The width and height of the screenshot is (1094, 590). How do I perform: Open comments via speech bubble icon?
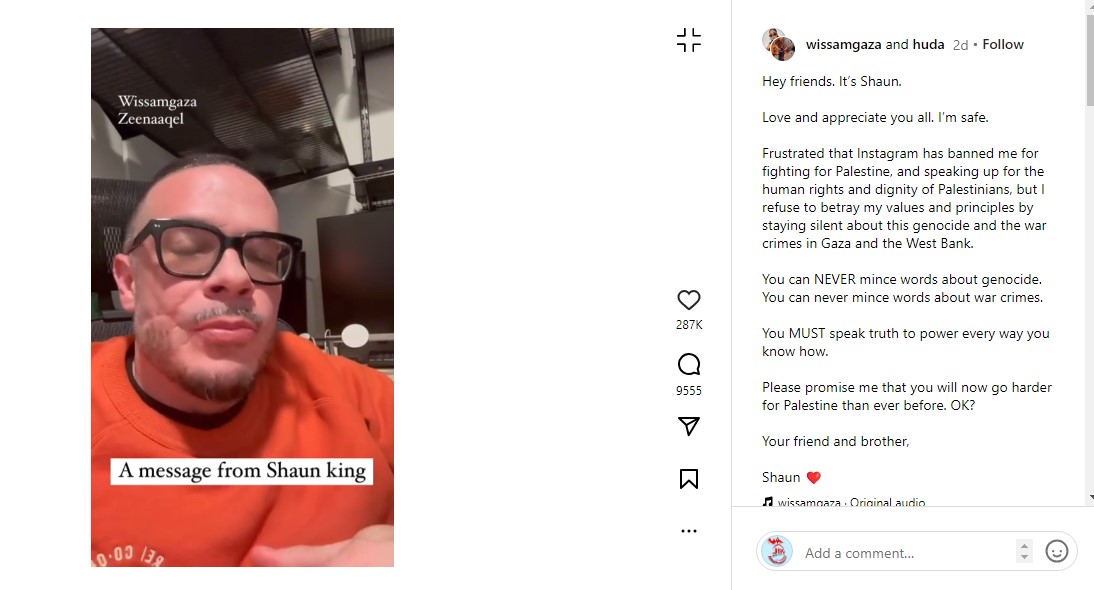tap(689, 364)
